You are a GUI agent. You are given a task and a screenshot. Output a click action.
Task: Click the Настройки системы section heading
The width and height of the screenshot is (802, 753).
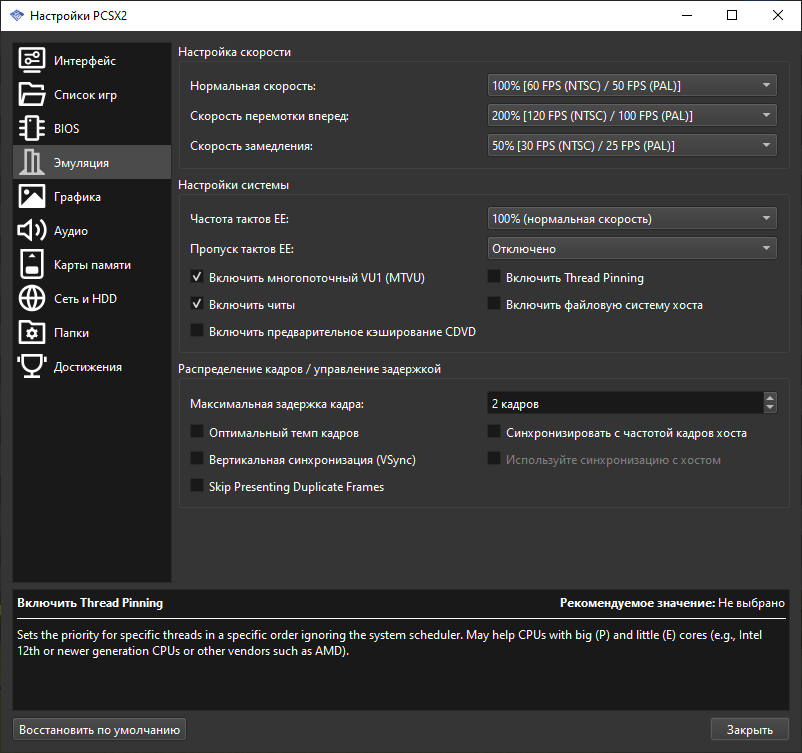233,185
